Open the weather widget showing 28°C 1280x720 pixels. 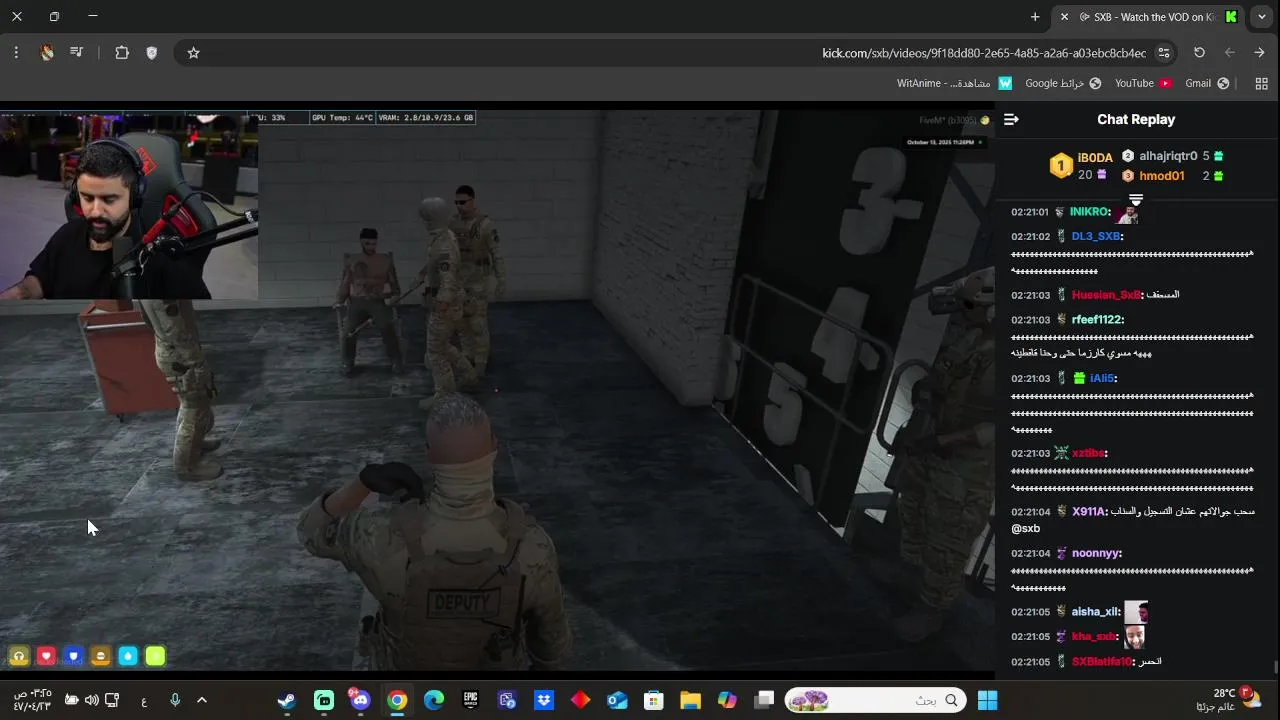[1235, 700]
